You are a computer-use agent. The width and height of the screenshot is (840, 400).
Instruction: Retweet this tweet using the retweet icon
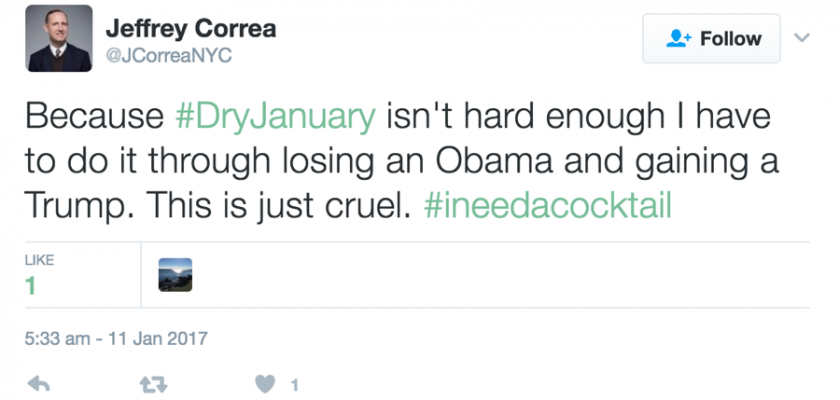tap(152, 383)
